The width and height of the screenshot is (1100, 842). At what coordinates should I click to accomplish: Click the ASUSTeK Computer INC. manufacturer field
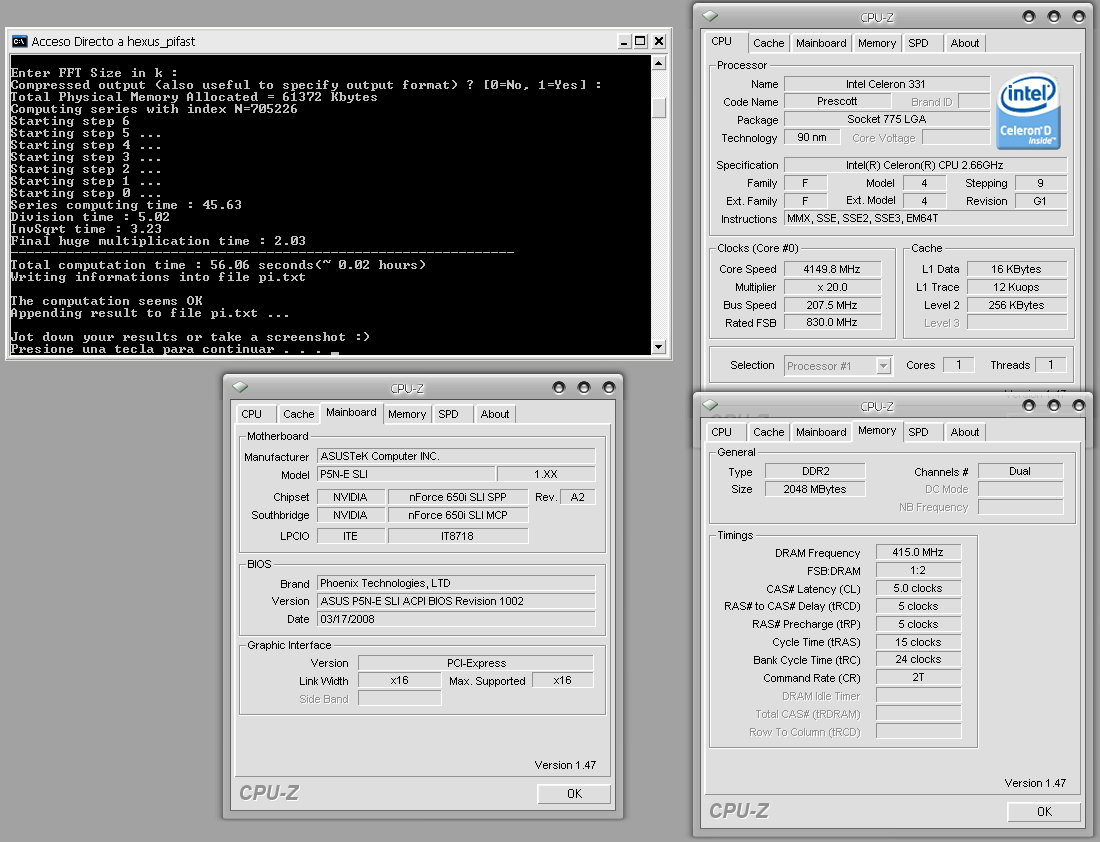(x=456, y=456)
